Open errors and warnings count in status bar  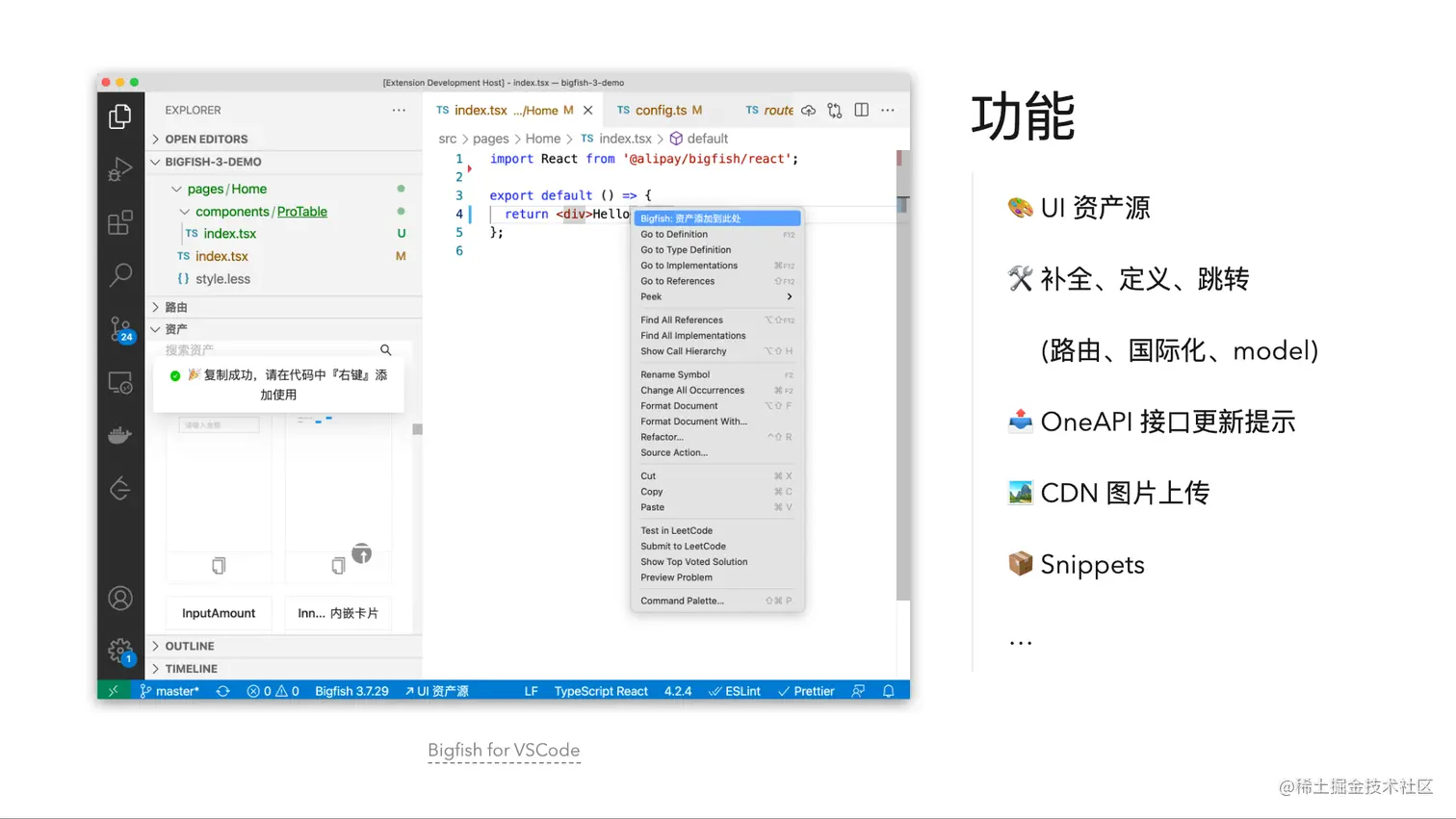click(273, 691)
